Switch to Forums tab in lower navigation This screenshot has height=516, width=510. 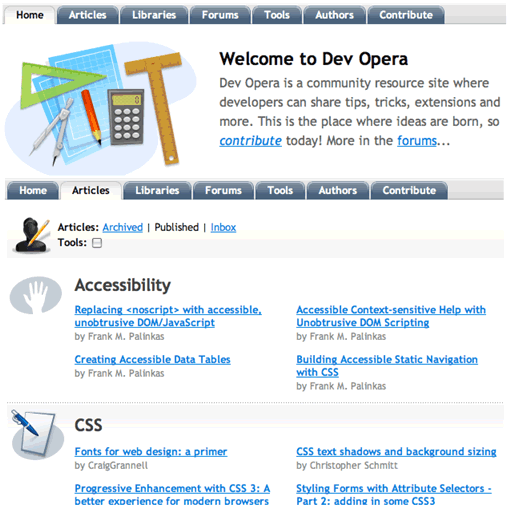(x=223, y=190)
